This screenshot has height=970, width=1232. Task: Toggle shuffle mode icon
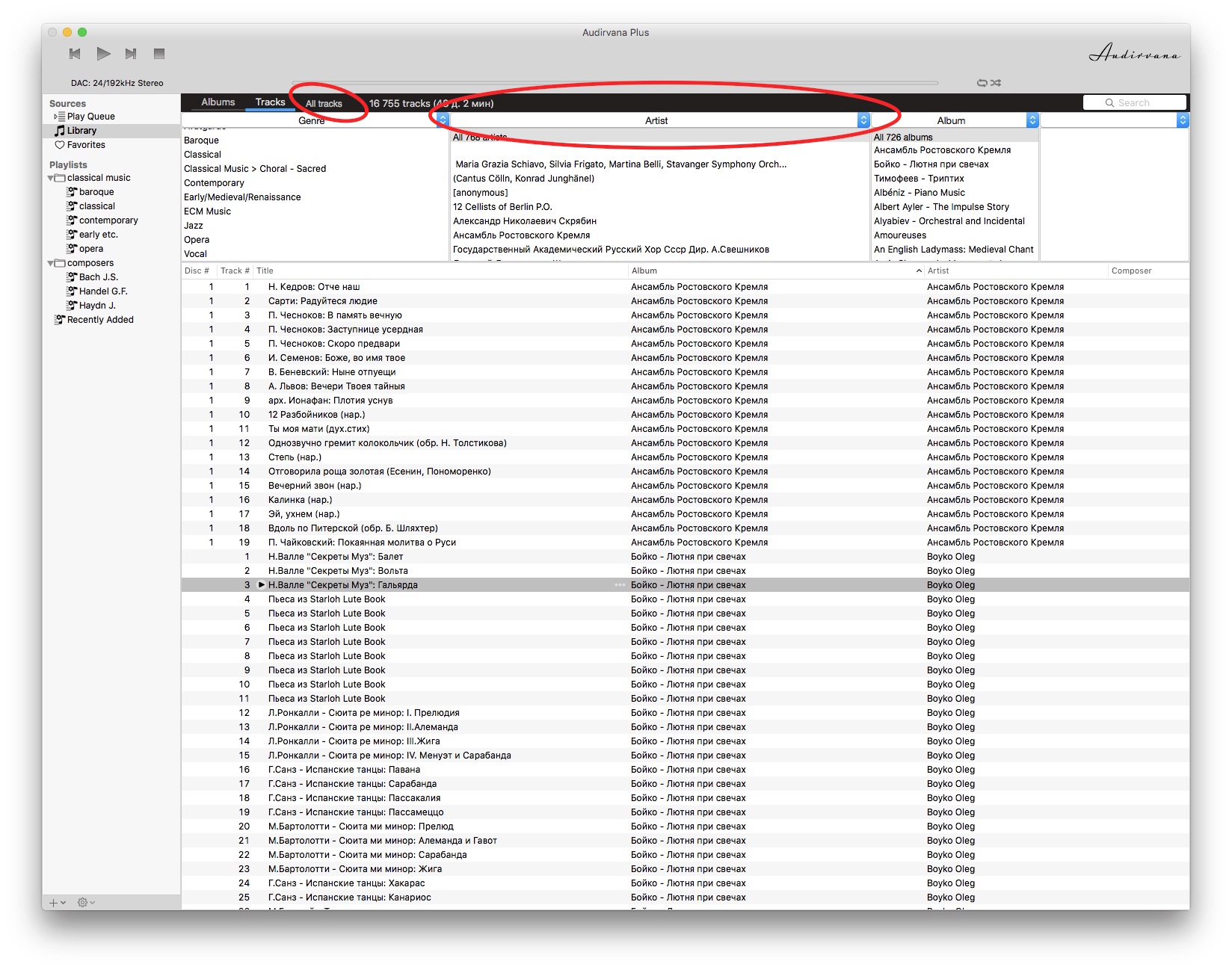(996, 83)
